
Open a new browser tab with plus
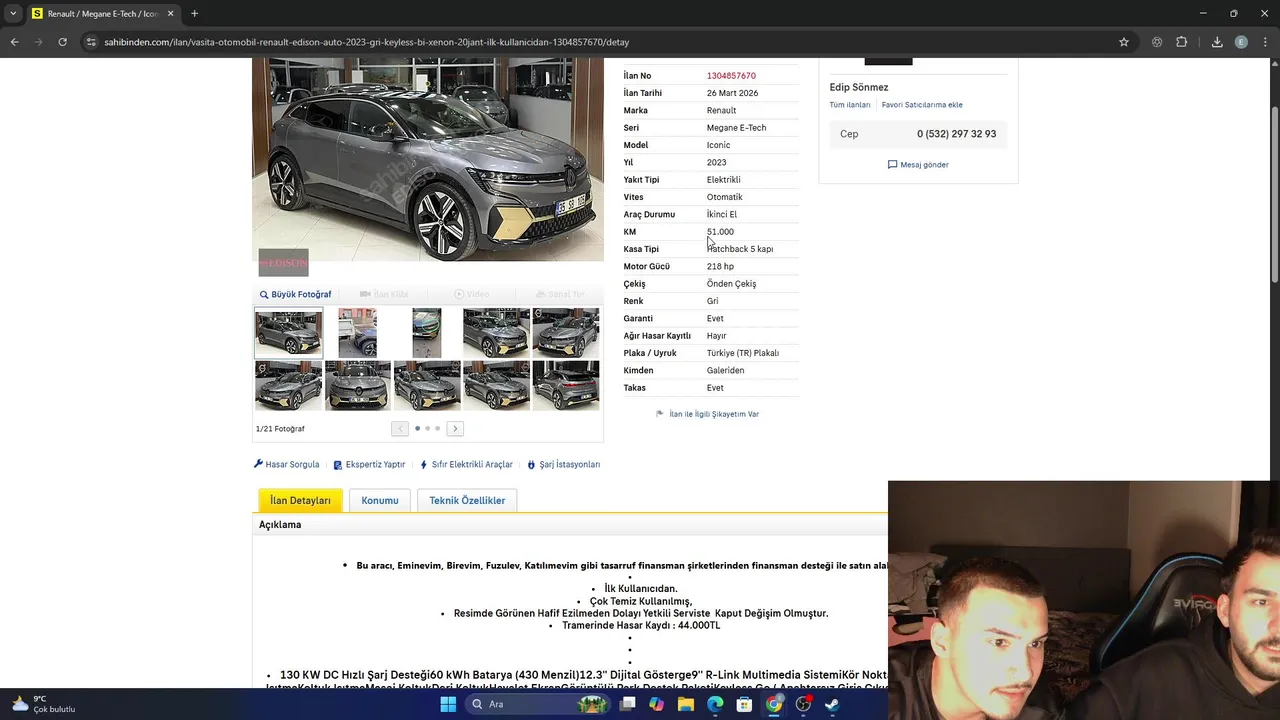pos(194,14)
